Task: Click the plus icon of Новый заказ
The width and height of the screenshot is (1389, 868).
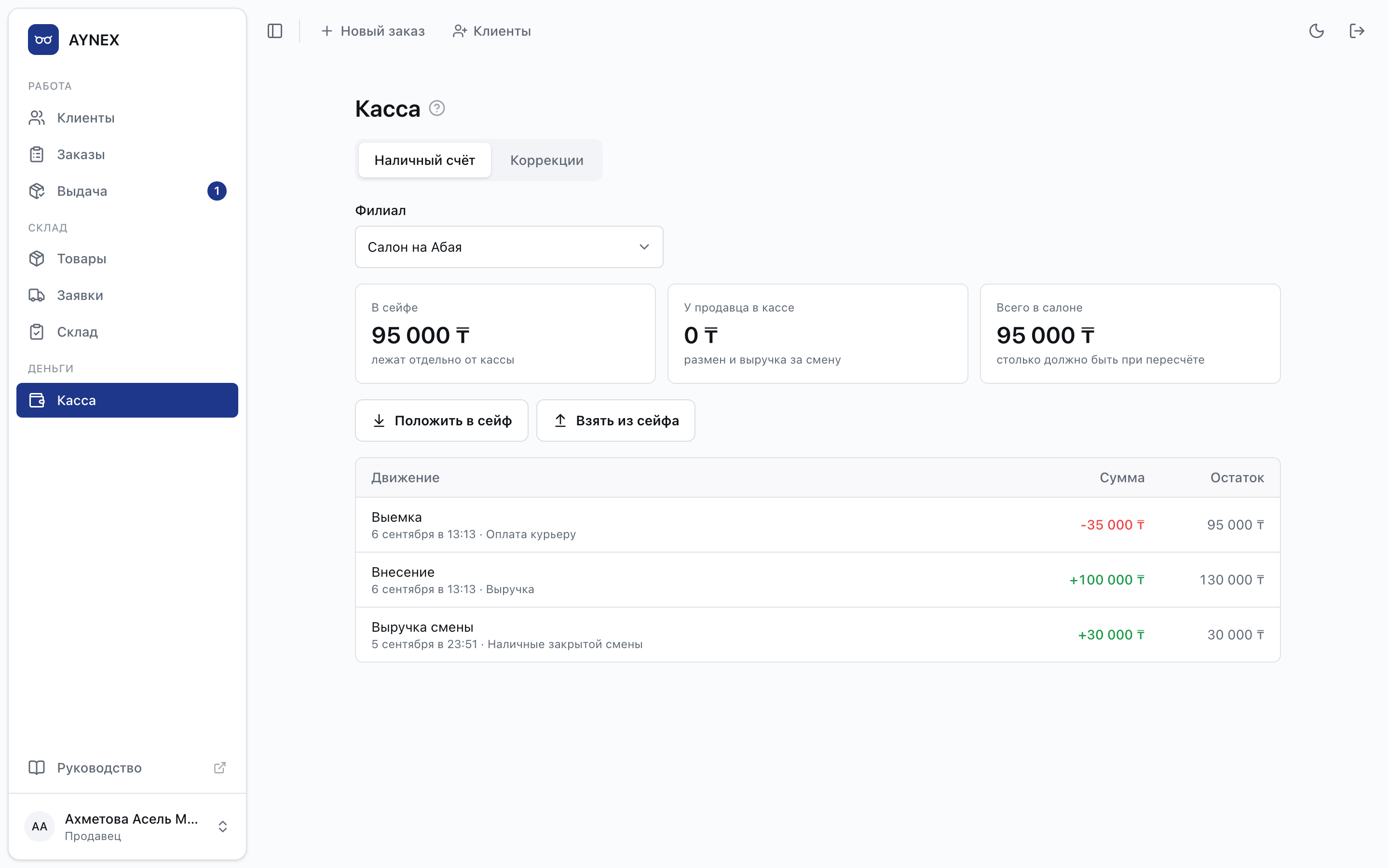Action: pyautogui.click(x=327, y=31)
